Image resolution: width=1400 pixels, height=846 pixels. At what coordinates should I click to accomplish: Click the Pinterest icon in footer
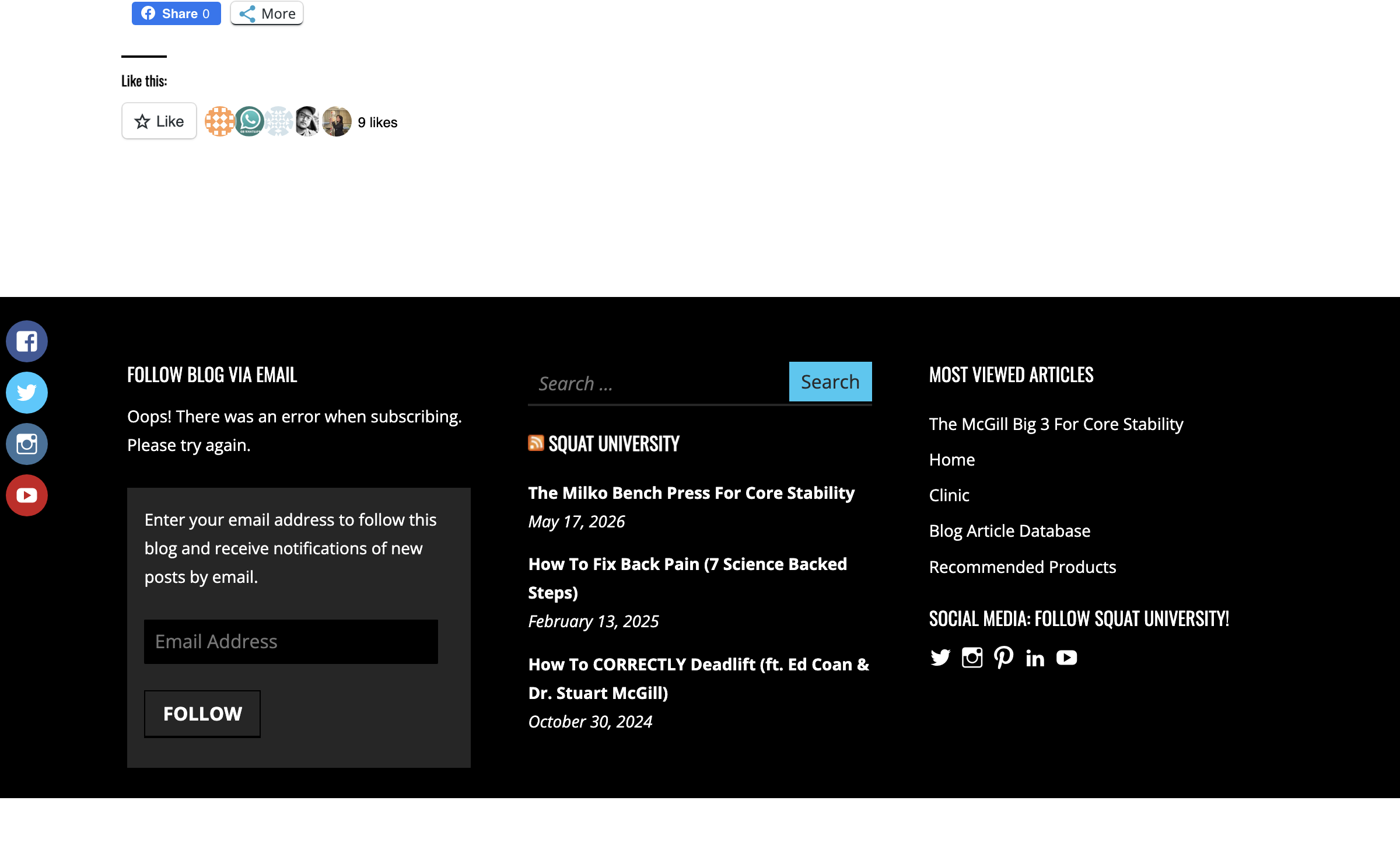click(1003, 658)
